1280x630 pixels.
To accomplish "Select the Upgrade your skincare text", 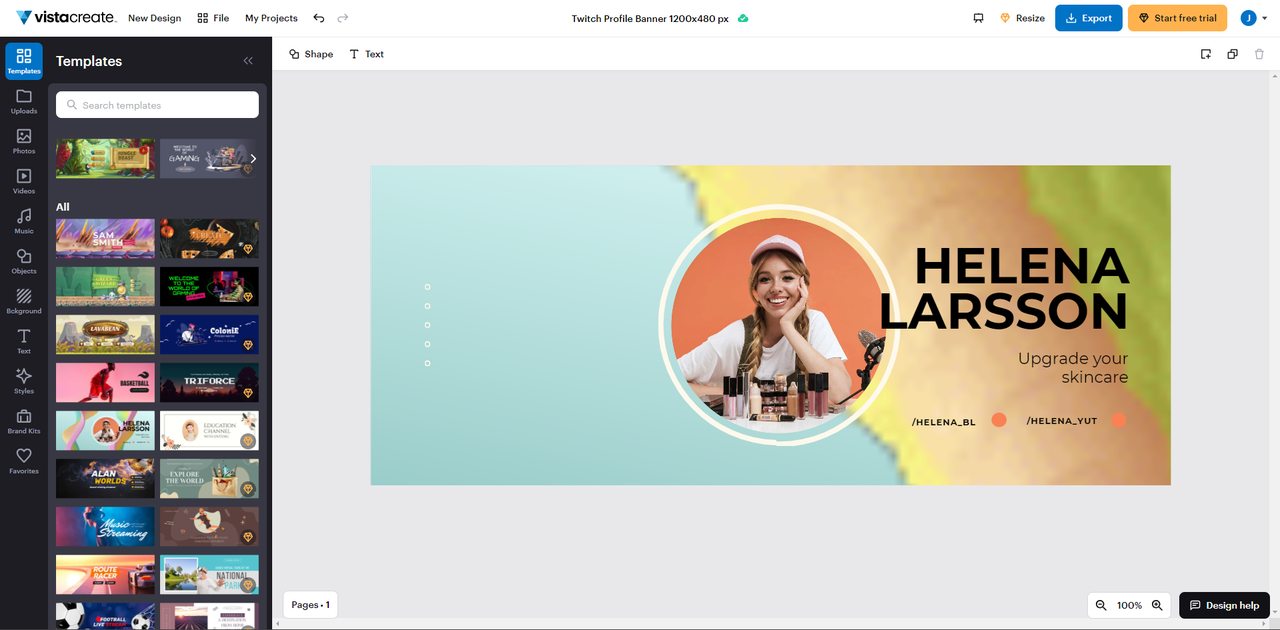I will pyautogui.click(x=1073, y=367).
